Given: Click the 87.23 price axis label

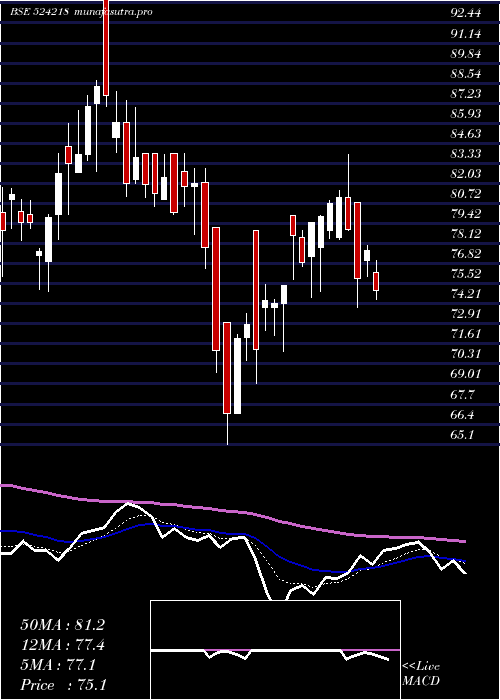Looking at the screenshot, I should coord(466,94).
